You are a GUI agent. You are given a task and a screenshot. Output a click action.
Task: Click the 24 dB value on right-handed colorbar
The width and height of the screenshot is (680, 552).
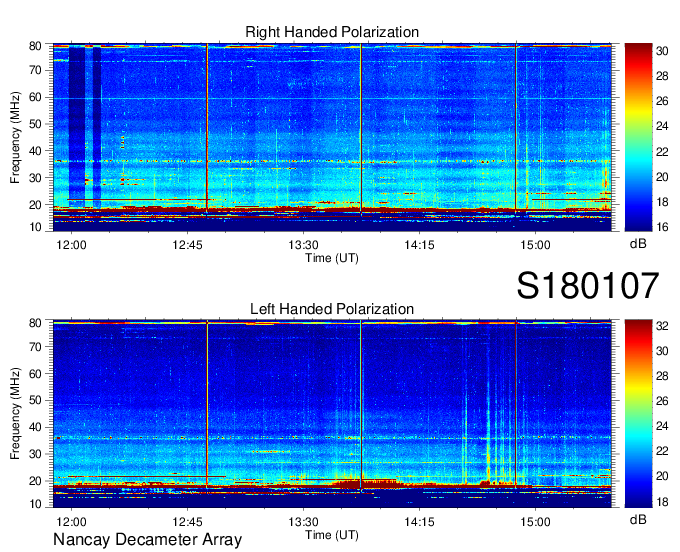click(662, 126)
